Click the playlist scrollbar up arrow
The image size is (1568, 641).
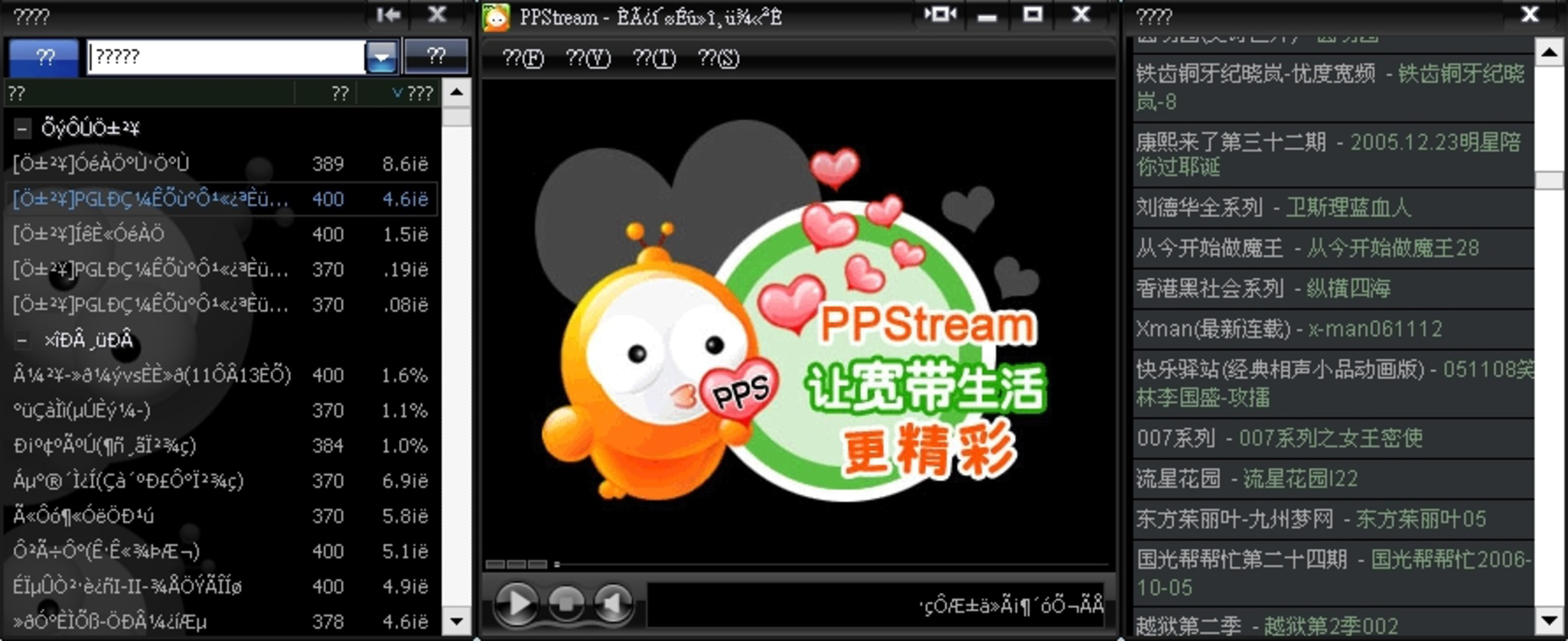click(x=1549, y=52)
